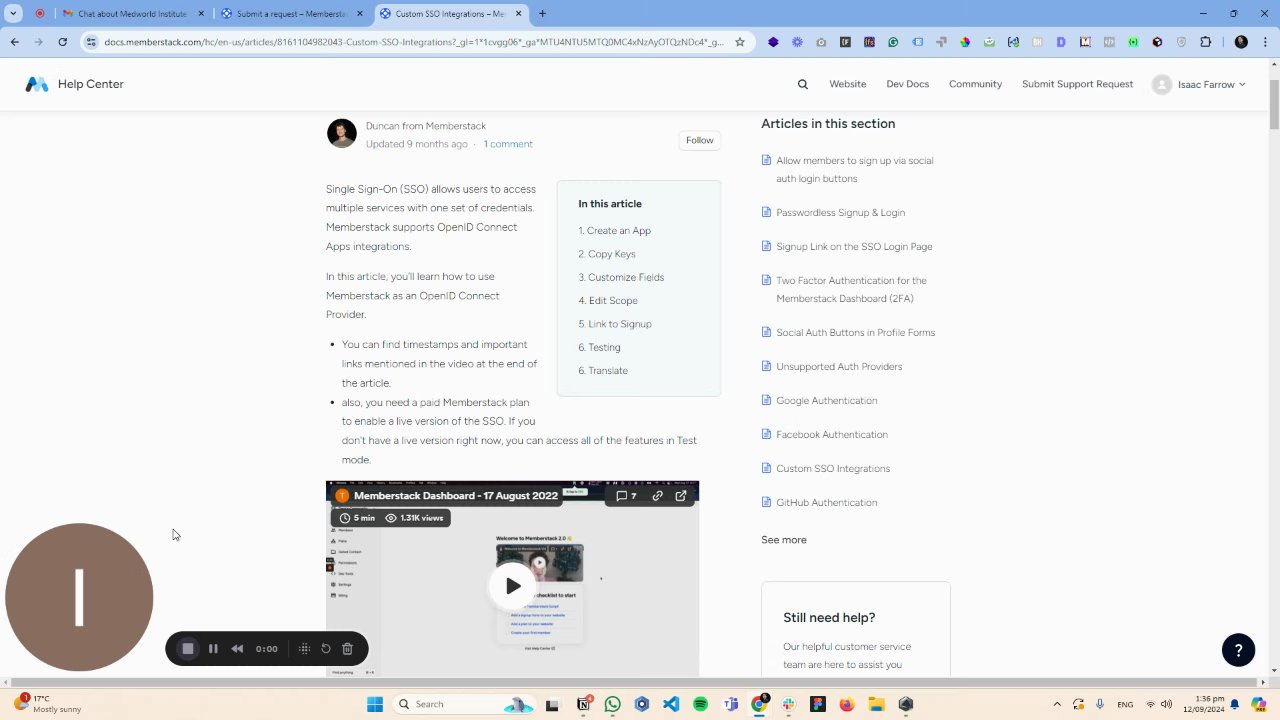Screen dimensions: 1280x720
Task: Open Microsoft Teams from the taskbar
Action: pyautogui.click(x=730, y=704)
